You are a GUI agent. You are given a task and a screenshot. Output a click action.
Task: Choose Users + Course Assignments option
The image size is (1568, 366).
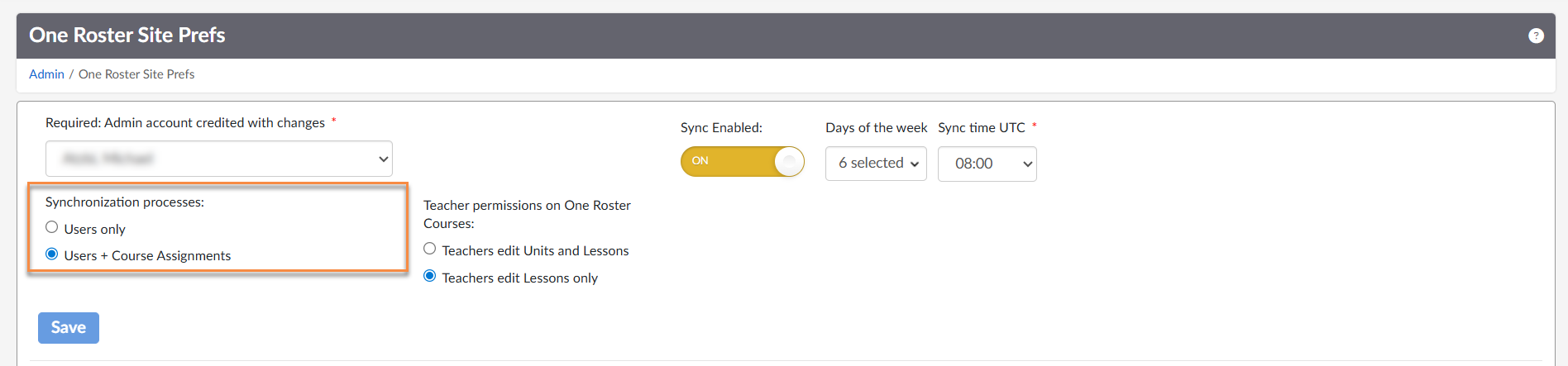point(52,254)
